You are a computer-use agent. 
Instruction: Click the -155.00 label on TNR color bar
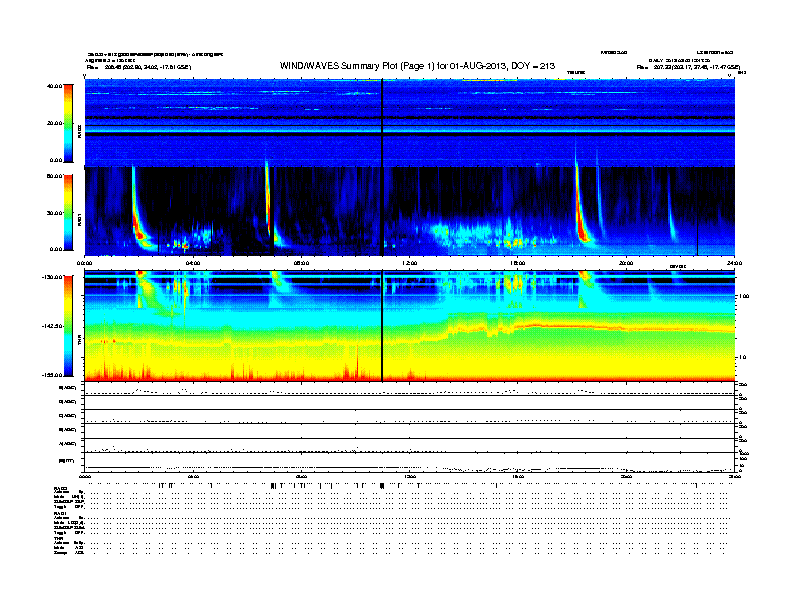[52, 375]
